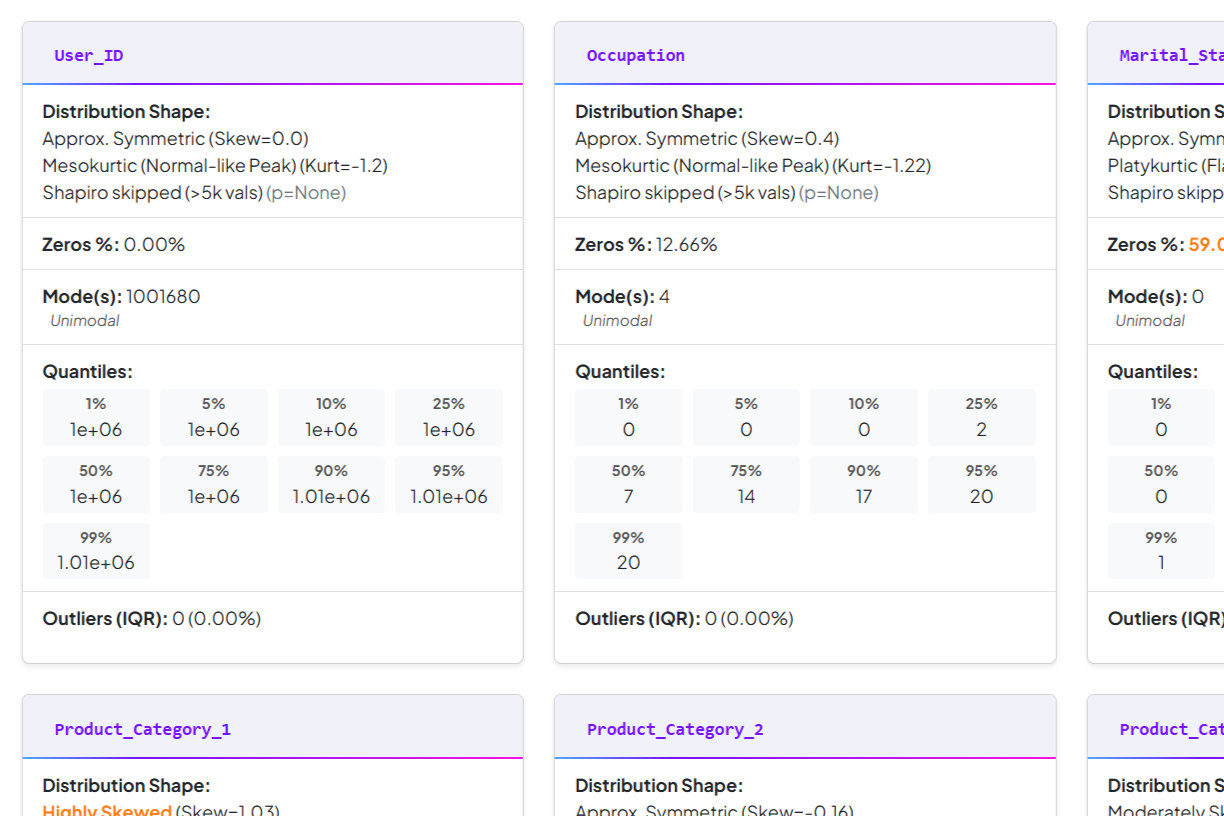Screen dimensions: 1224x816
Task: Select User_ID's 10% quantile tile
Action: [x=331, y=417]
